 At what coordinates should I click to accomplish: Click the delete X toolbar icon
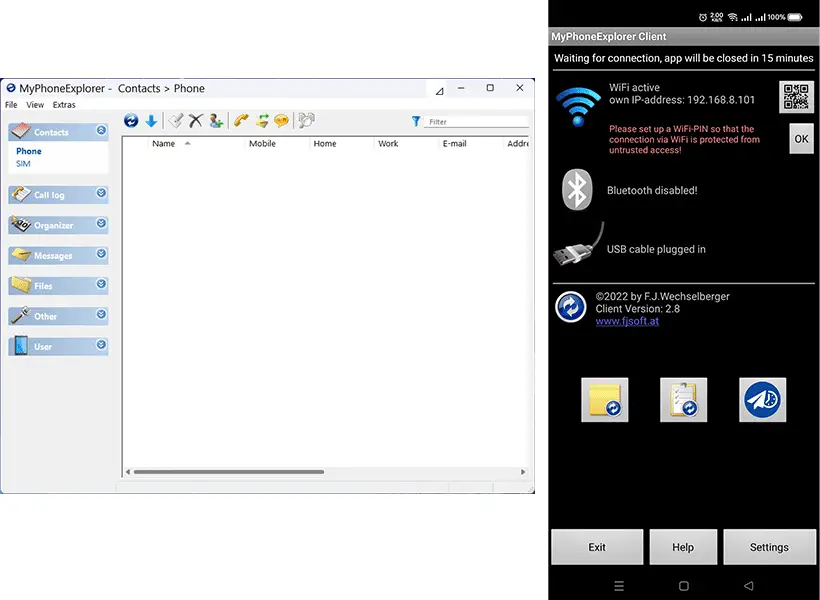coord(196,121)
